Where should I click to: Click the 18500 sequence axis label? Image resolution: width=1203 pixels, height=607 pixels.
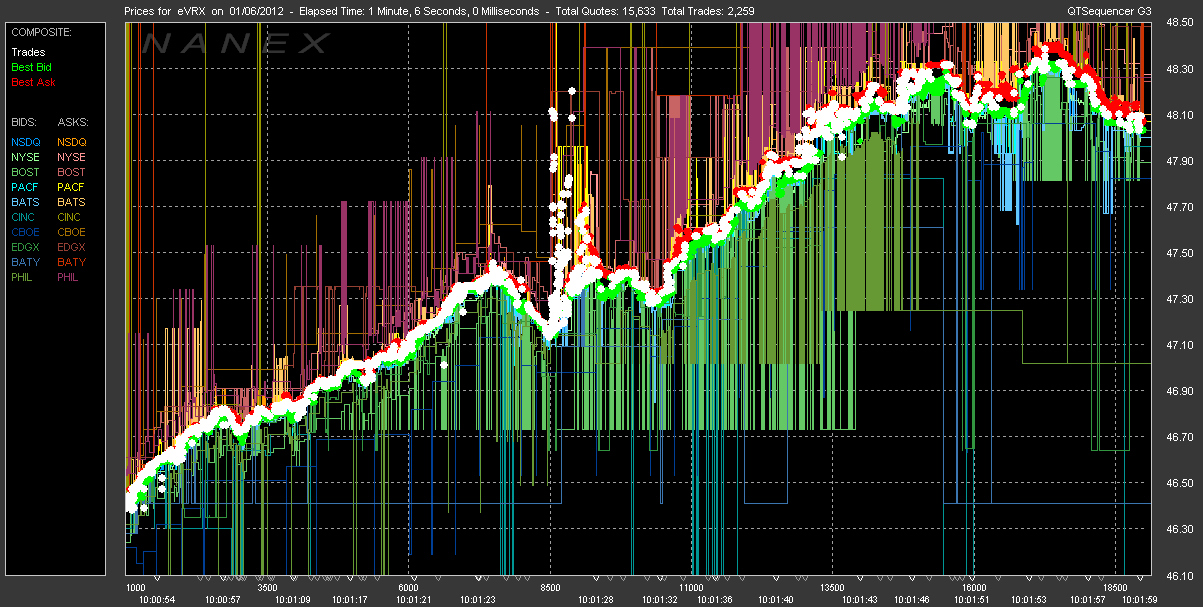(x=1114, y=588)
